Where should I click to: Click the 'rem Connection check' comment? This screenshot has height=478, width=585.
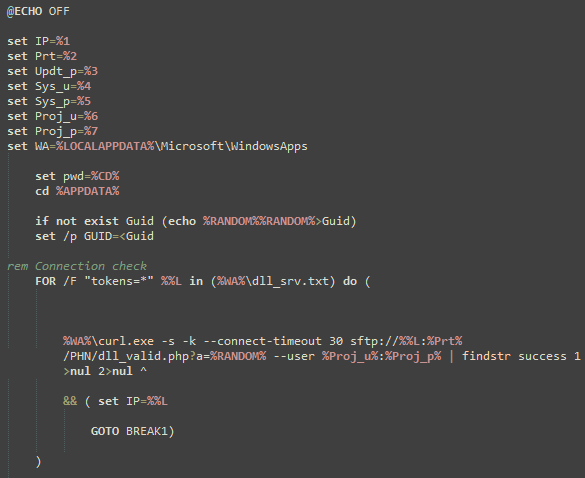[77, 266]
